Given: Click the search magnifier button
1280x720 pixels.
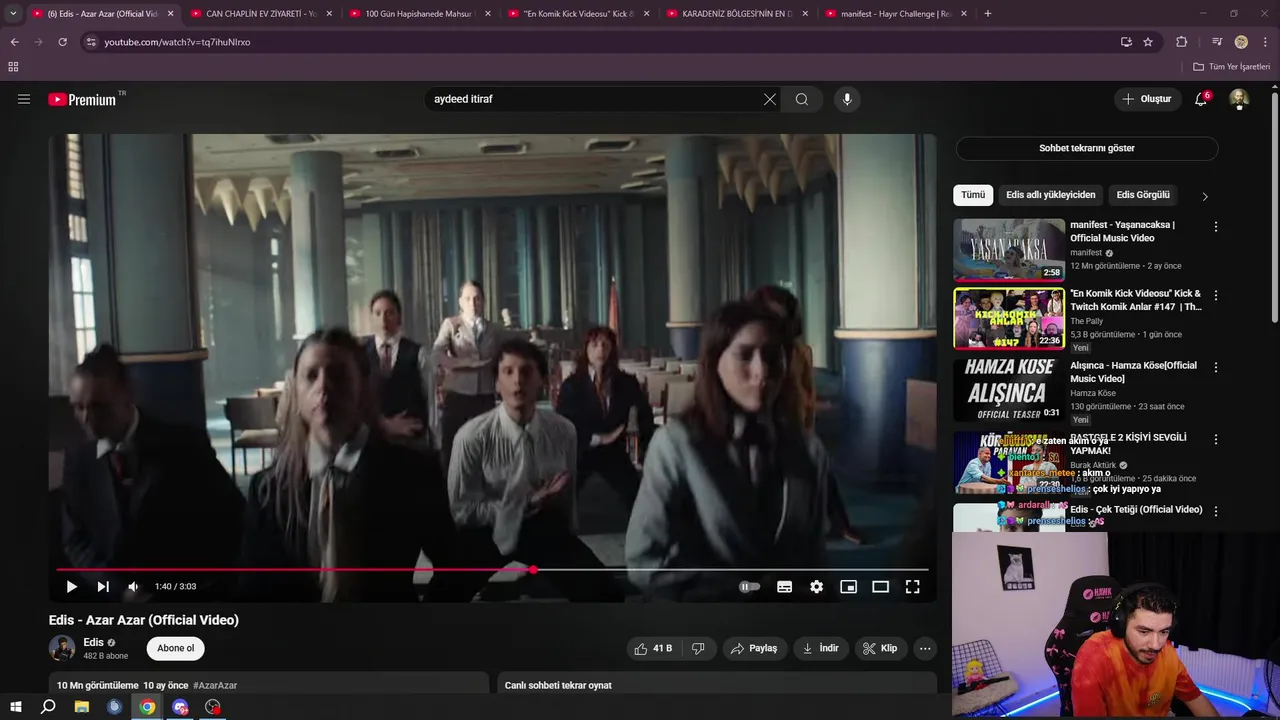Looking at the screenshot, I should (802, 99).
